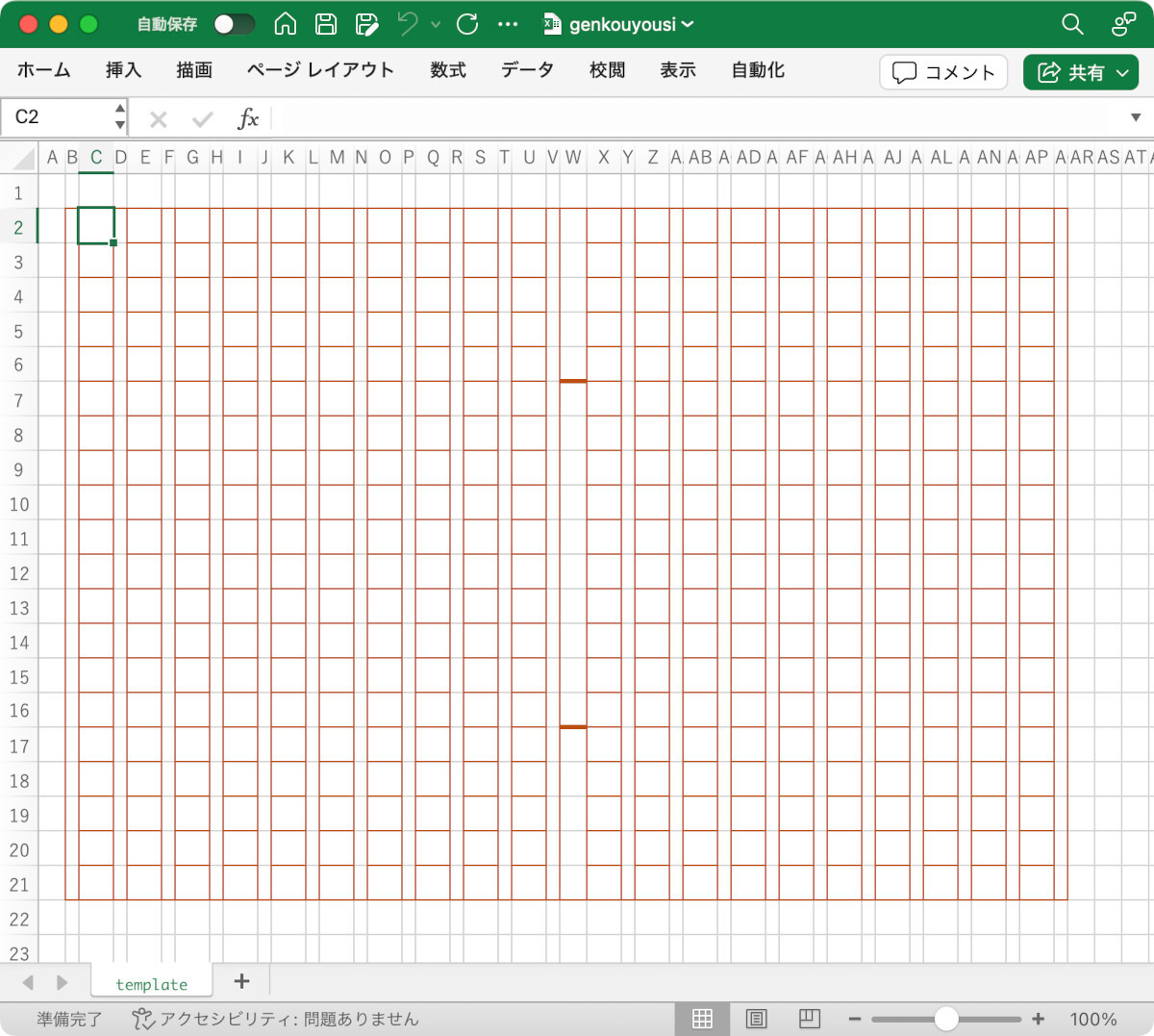The image size is (1154, 1036).
Task: Expand the formula bar chevron
Action: click(x=1136, y=118)
